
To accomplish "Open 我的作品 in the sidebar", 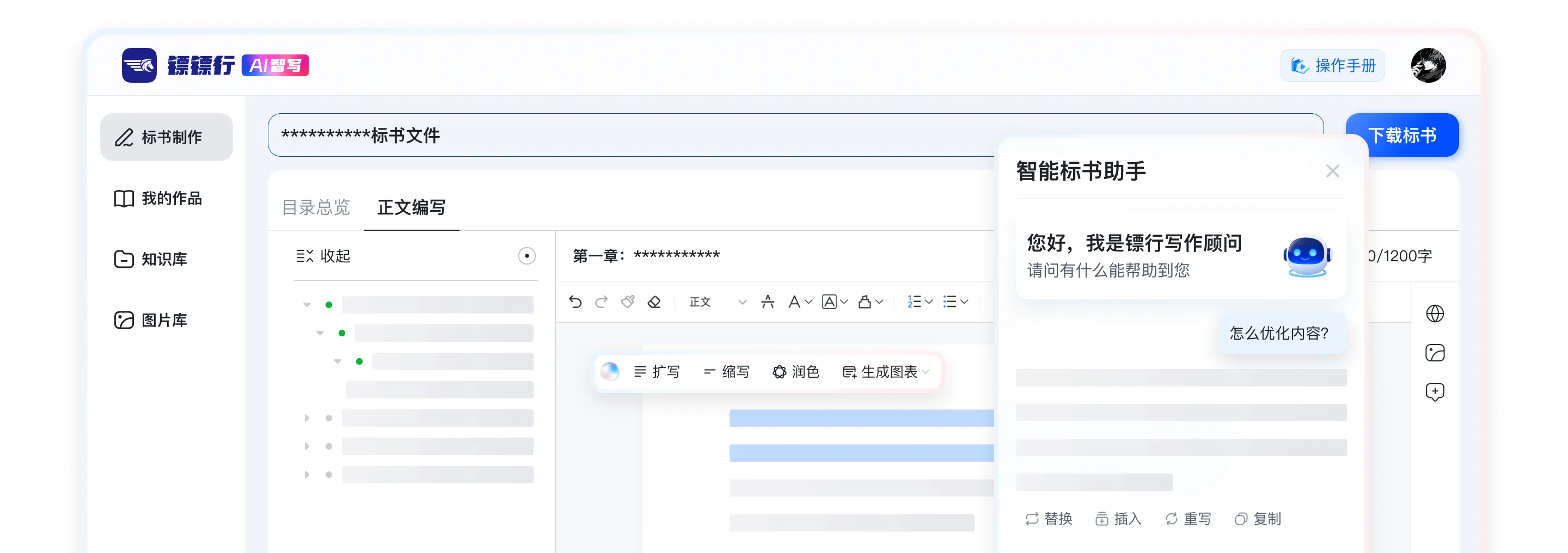I will click(158, 198).
